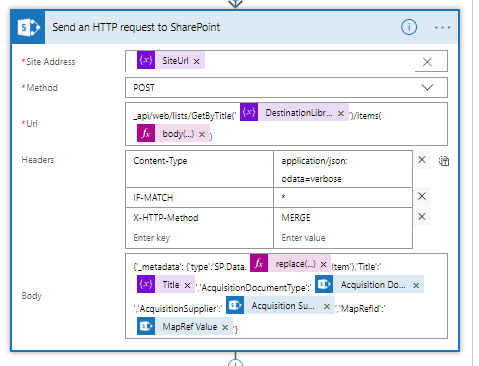Click the SharePoint connector icon in header
The width and height of the screenshot is (479, 366).
coord(28,27)
